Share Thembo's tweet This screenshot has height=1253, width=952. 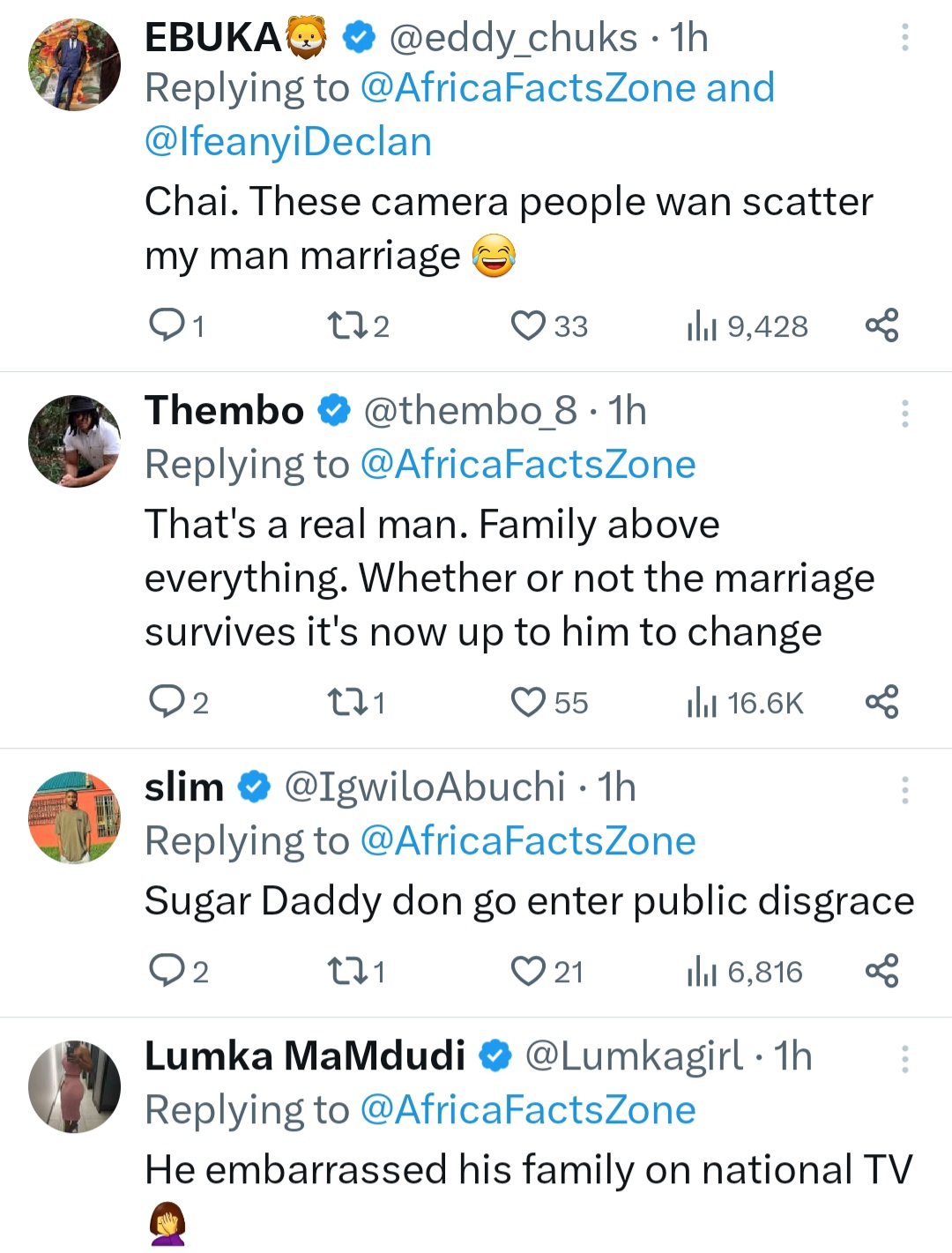(881, 703)
